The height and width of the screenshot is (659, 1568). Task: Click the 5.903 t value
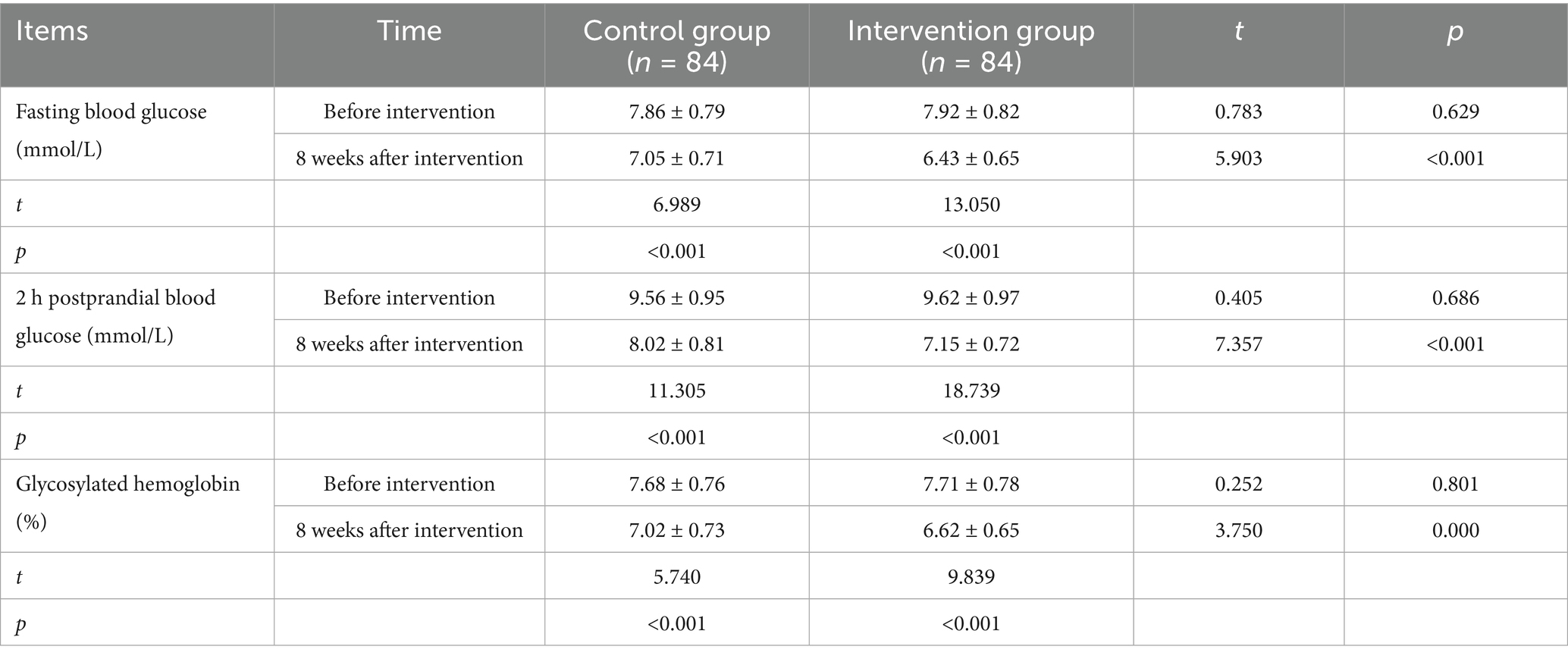coord(1239,158)
